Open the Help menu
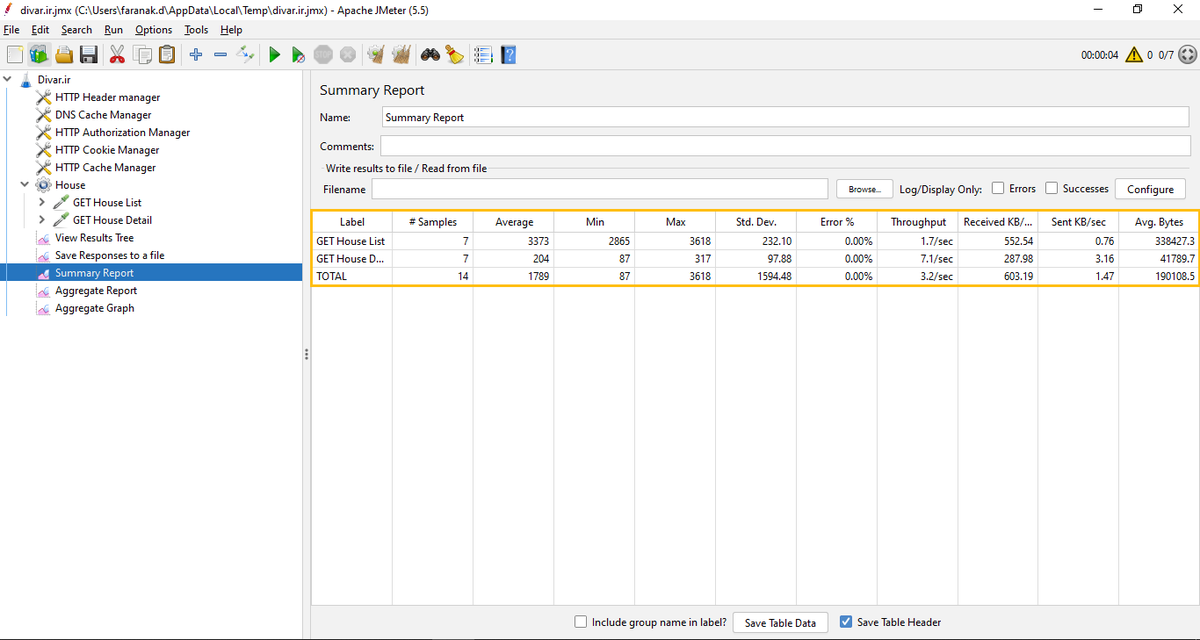 click(231, 30)
